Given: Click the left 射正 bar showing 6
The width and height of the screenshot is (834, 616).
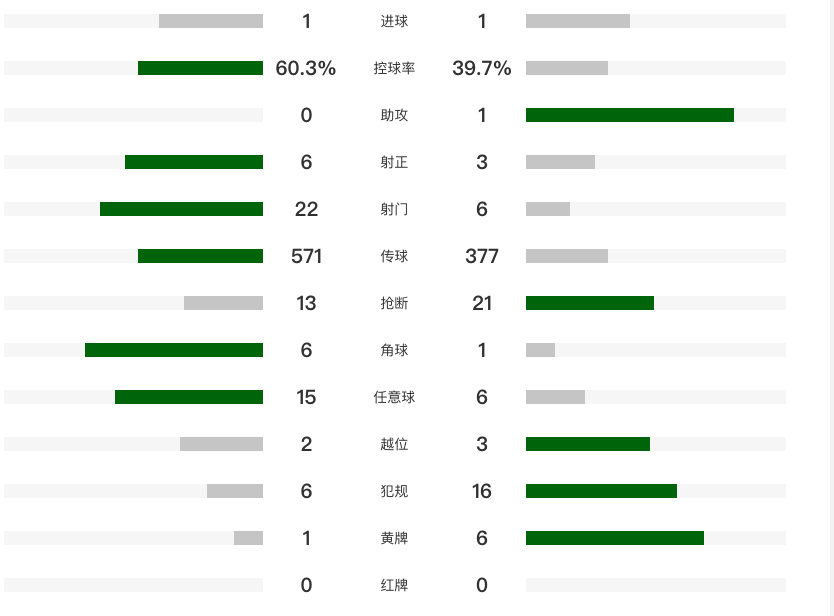Looking at the screenshot, I should (194, 162).
